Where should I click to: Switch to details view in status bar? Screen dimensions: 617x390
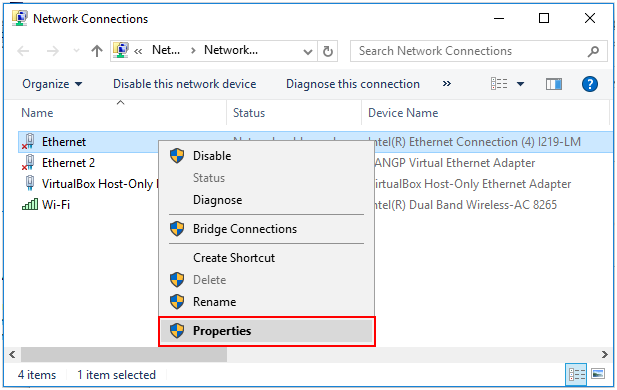(x=577, y=374)
